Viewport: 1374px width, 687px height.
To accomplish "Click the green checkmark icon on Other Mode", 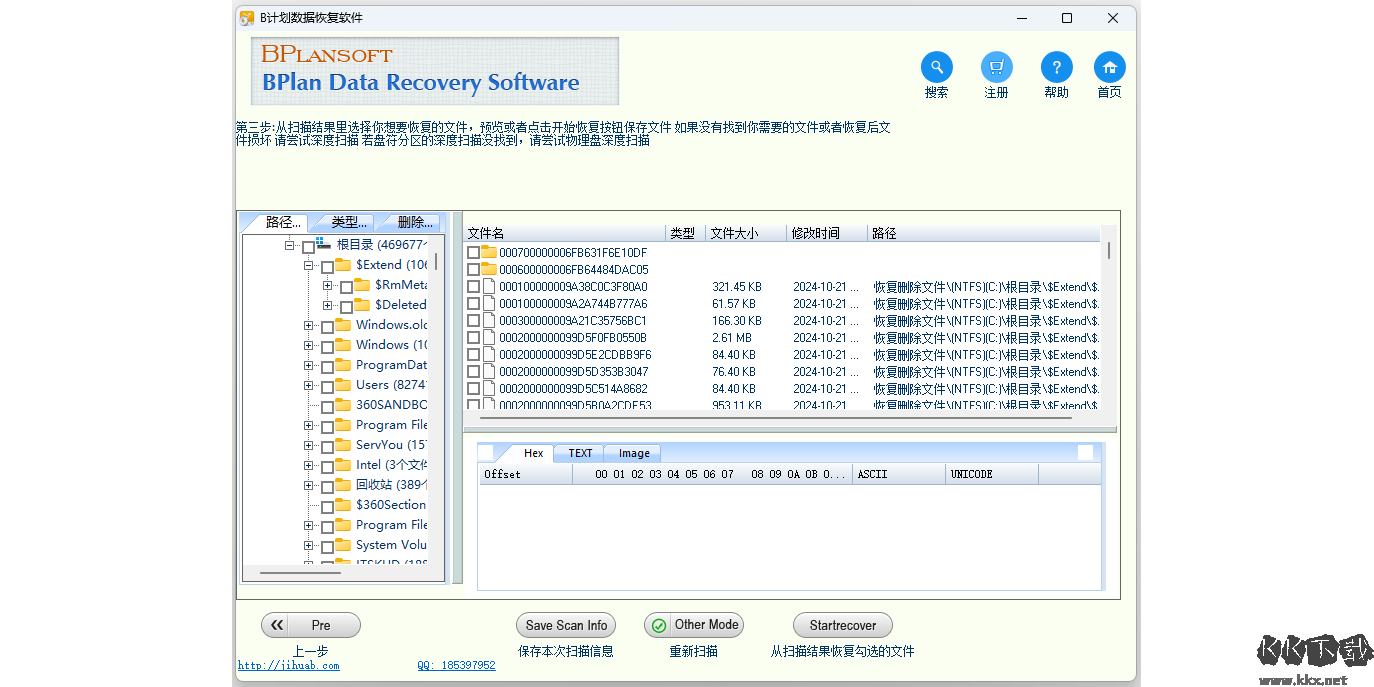I will [x=659, y=625].
